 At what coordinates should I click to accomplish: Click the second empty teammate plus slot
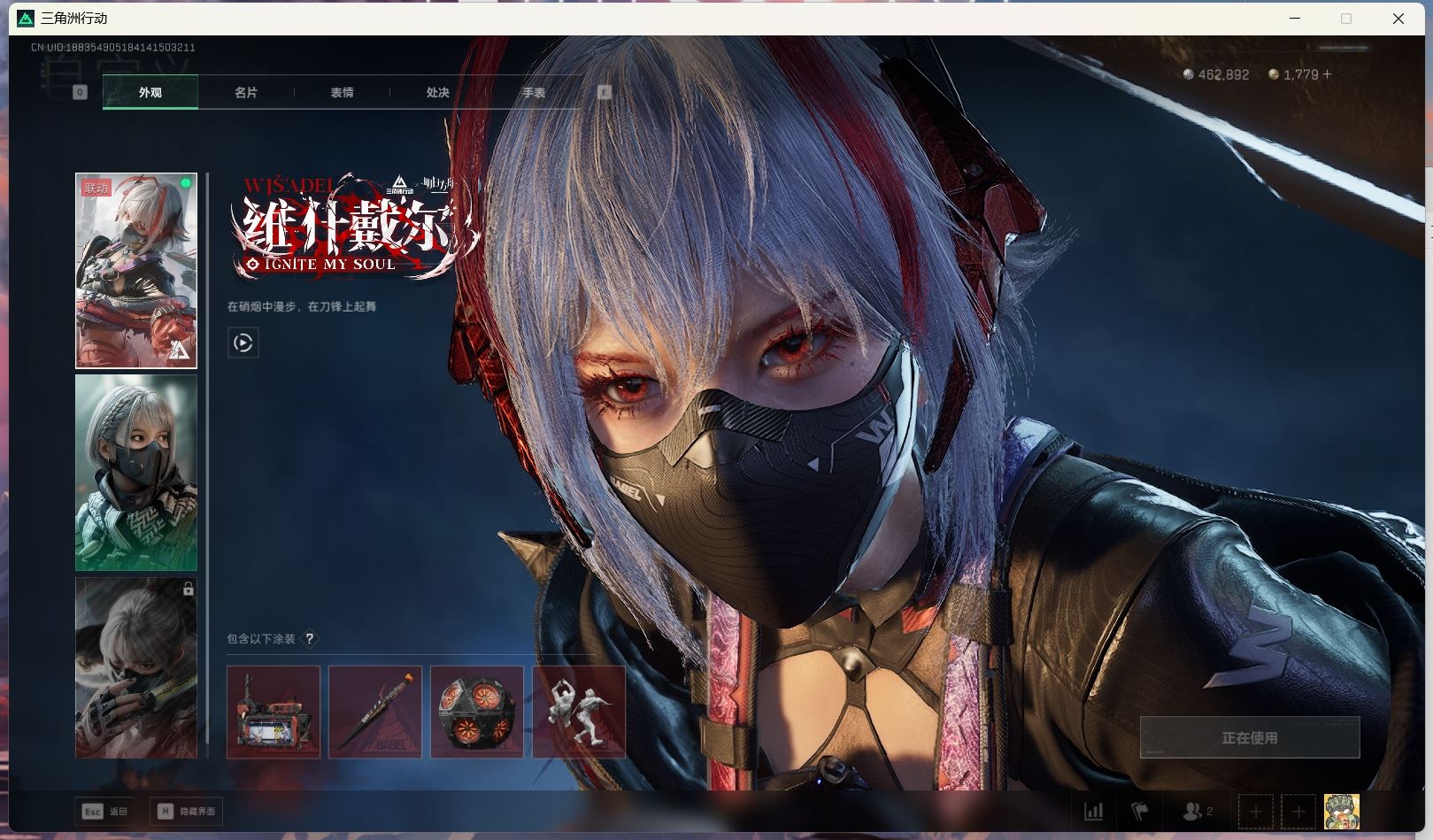coord(1298,811)
